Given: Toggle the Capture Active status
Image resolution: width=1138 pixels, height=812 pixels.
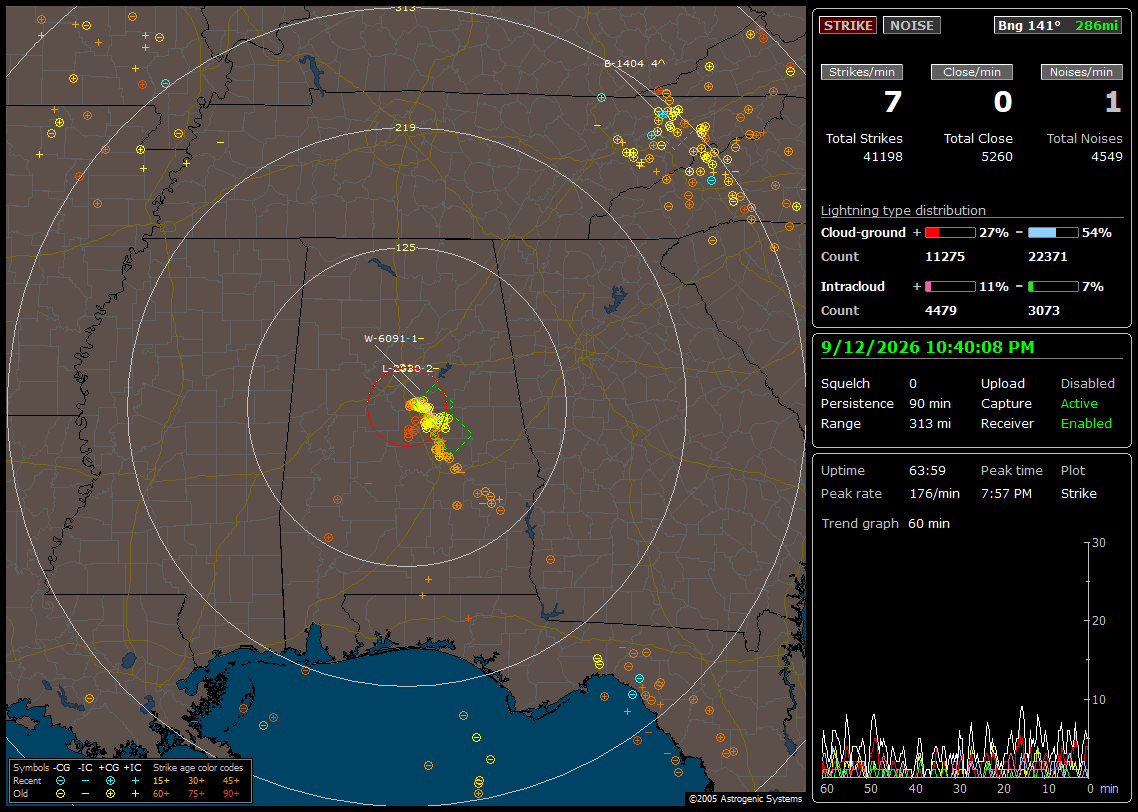Looking at the screenshot, I should click(x=1078, y=403).
